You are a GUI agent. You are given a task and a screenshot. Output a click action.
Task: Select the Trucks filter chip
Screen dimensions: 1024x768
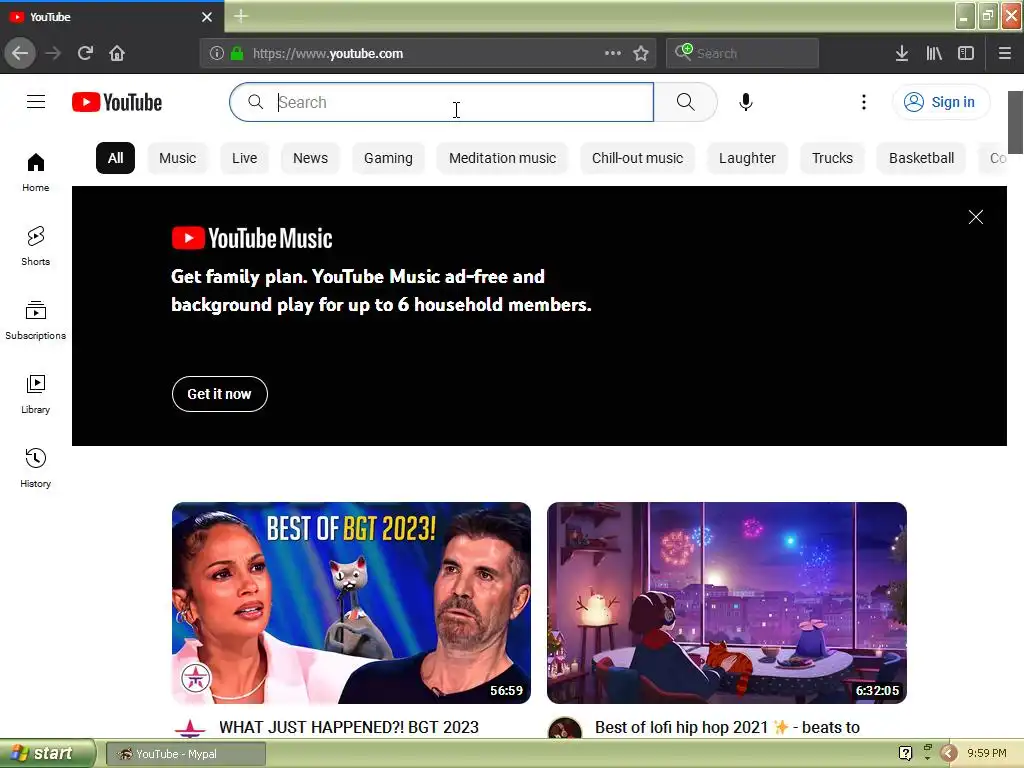pos(833,158)
